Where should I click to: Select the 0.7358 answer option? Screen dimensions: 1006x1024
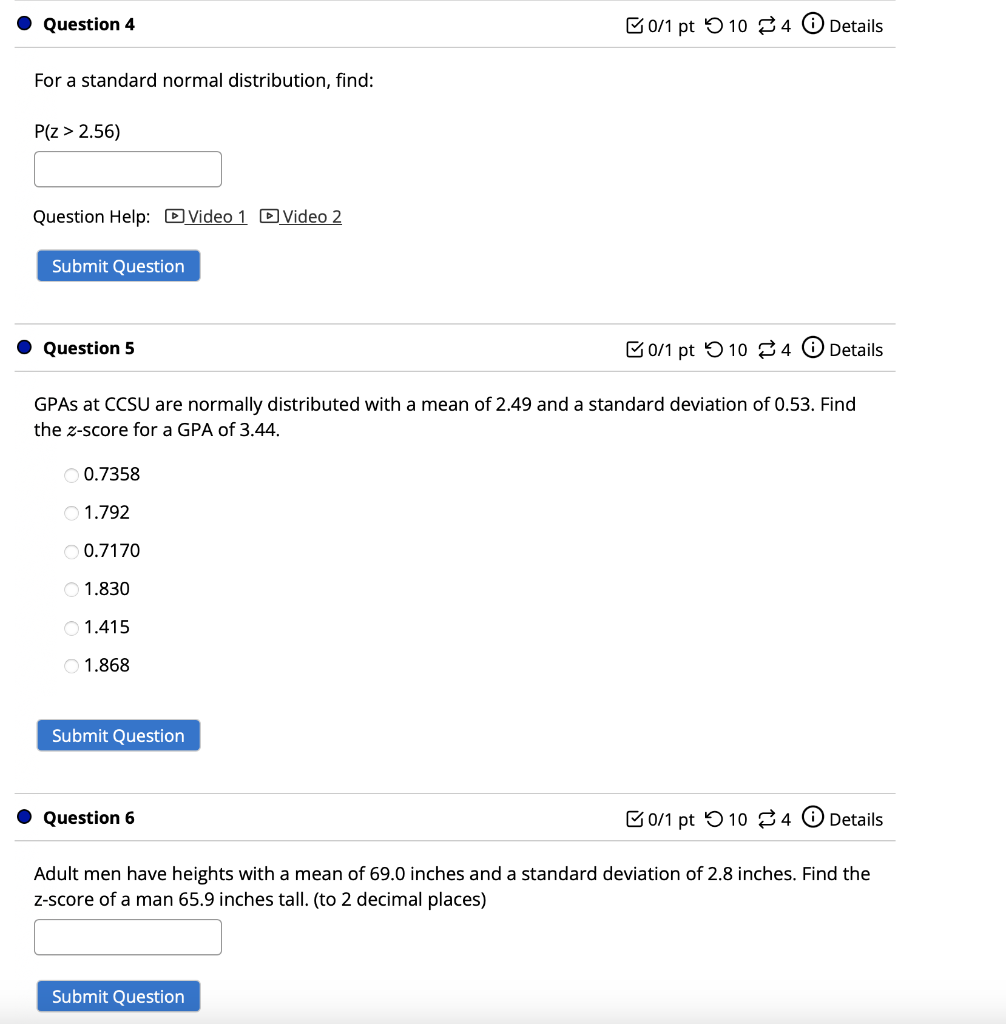(71, 475)
